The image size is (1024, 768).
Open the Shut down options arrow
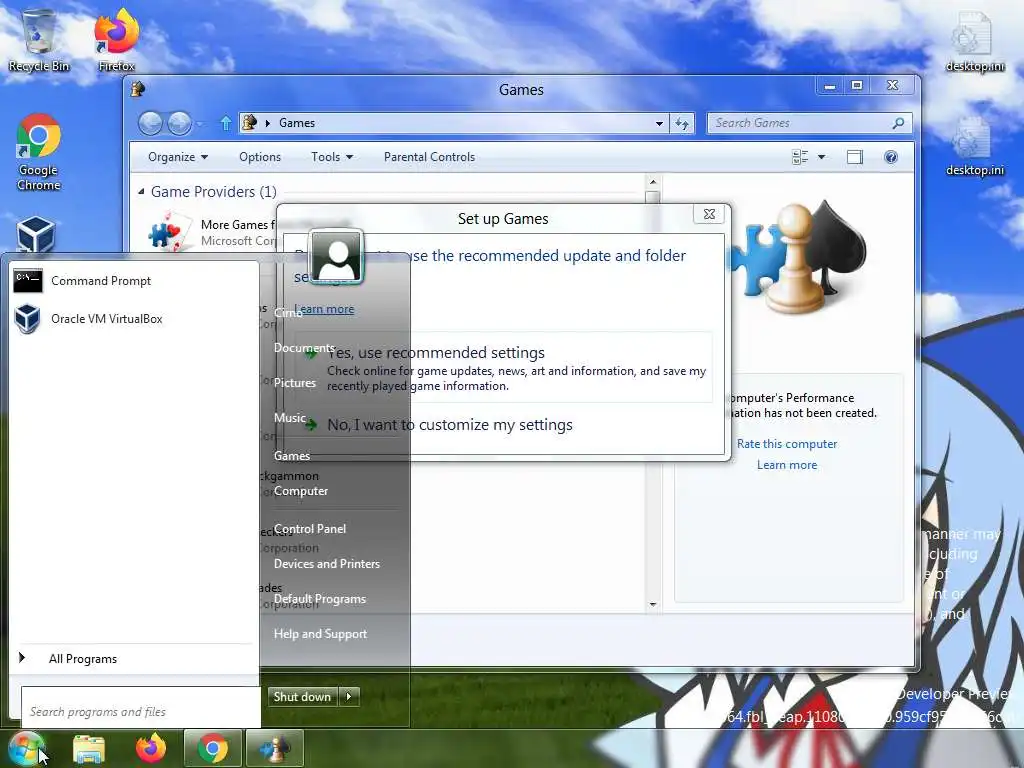coord(349,696)
